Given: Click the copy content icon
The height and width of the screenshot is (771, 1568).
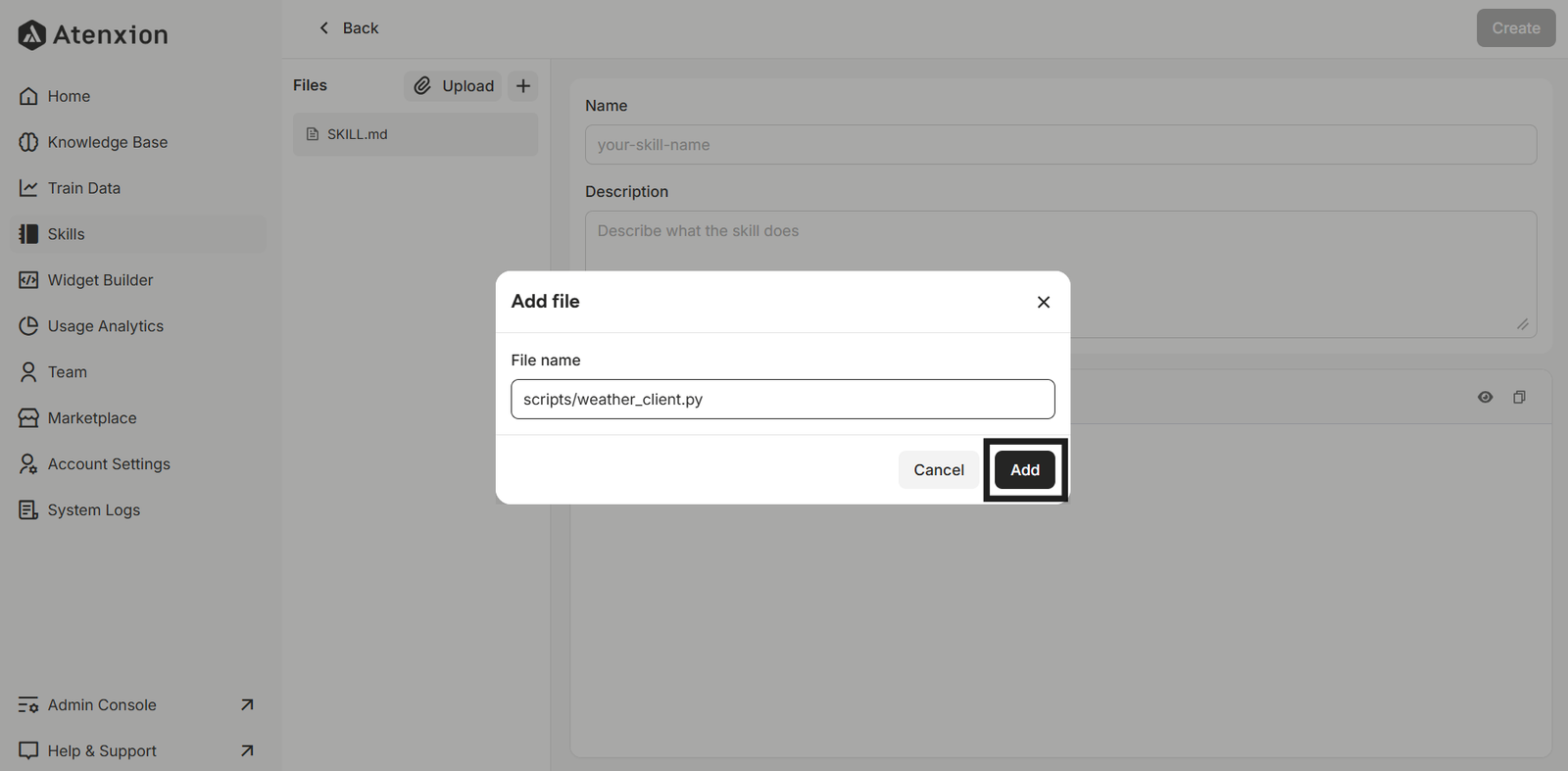Looking at the screenshot, I should pyautogui.click(x=1519, y=397).
